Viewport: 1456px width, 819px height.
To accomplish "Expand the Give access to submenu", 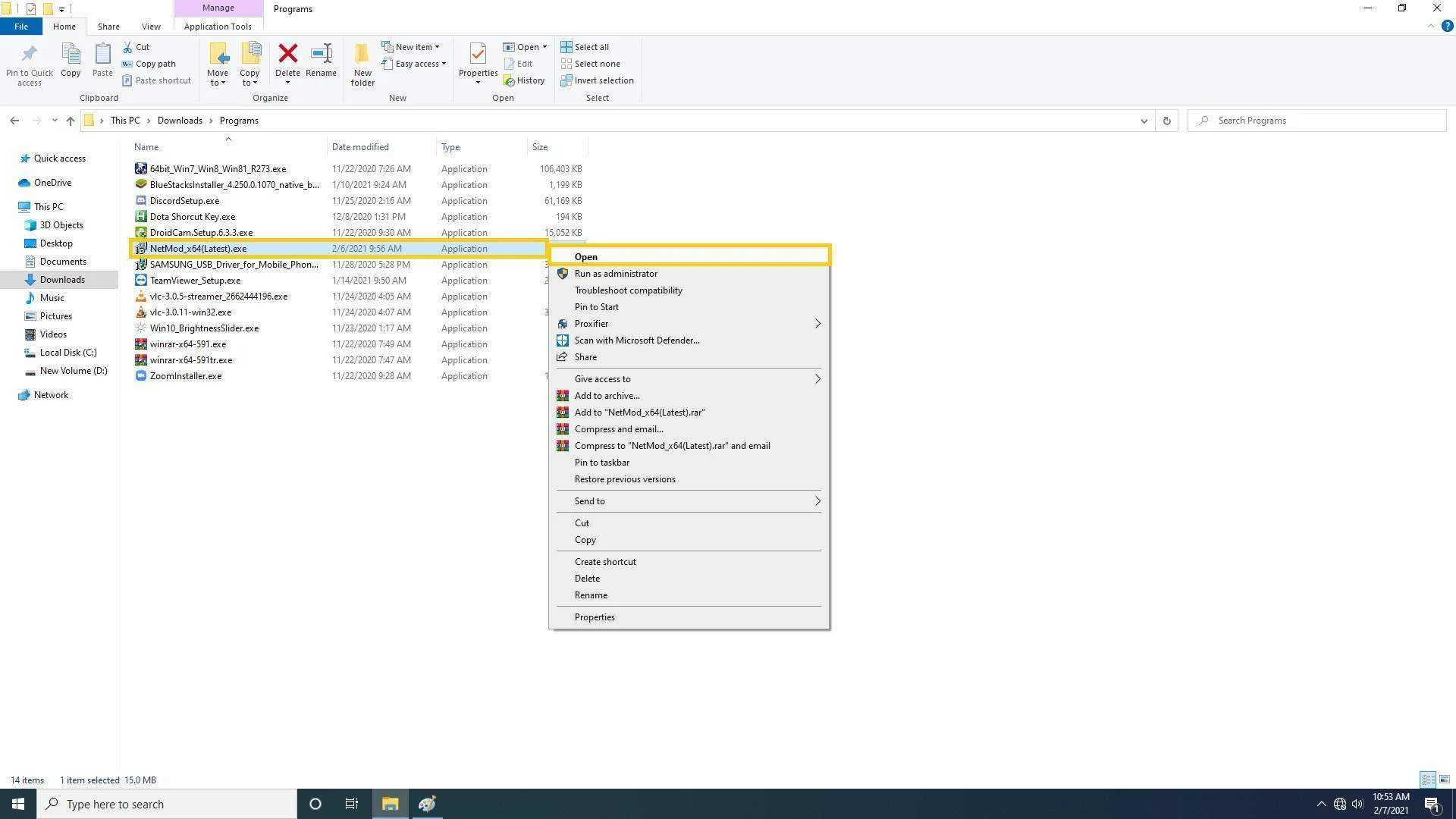I will (x=817, y=379).
